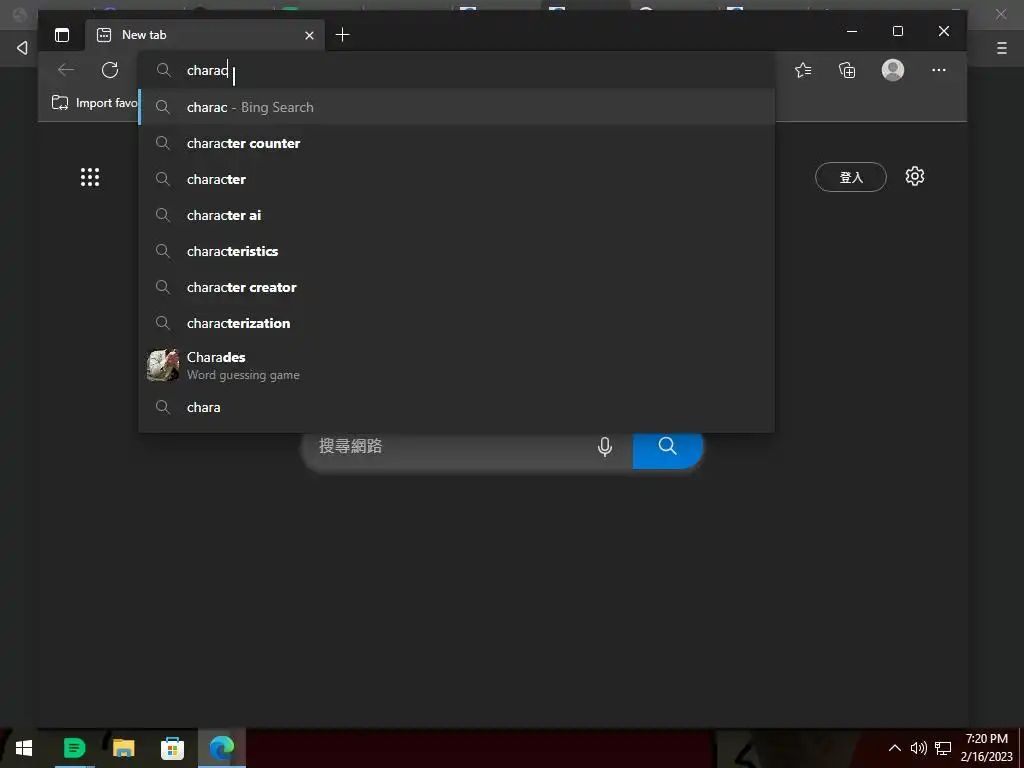Image resolution: width=1024 pixels, height=768 pixels.
Task: Open Settings and more ellipsis menu
Action: click(939, 70)
